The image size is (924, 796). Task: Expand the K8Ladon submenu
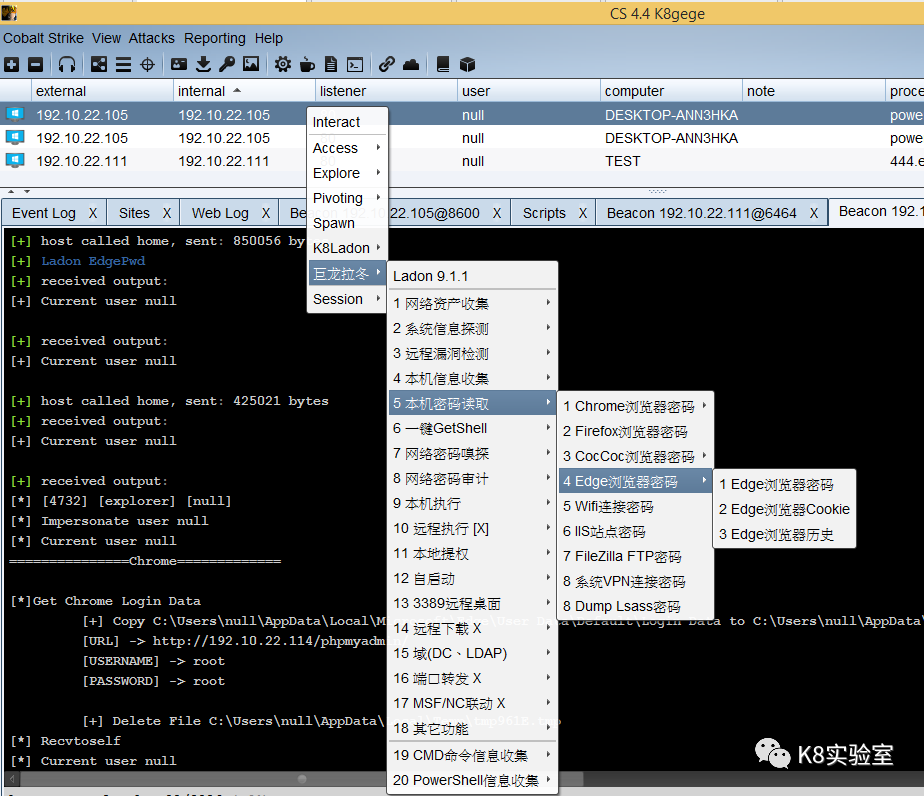point(347,248)
